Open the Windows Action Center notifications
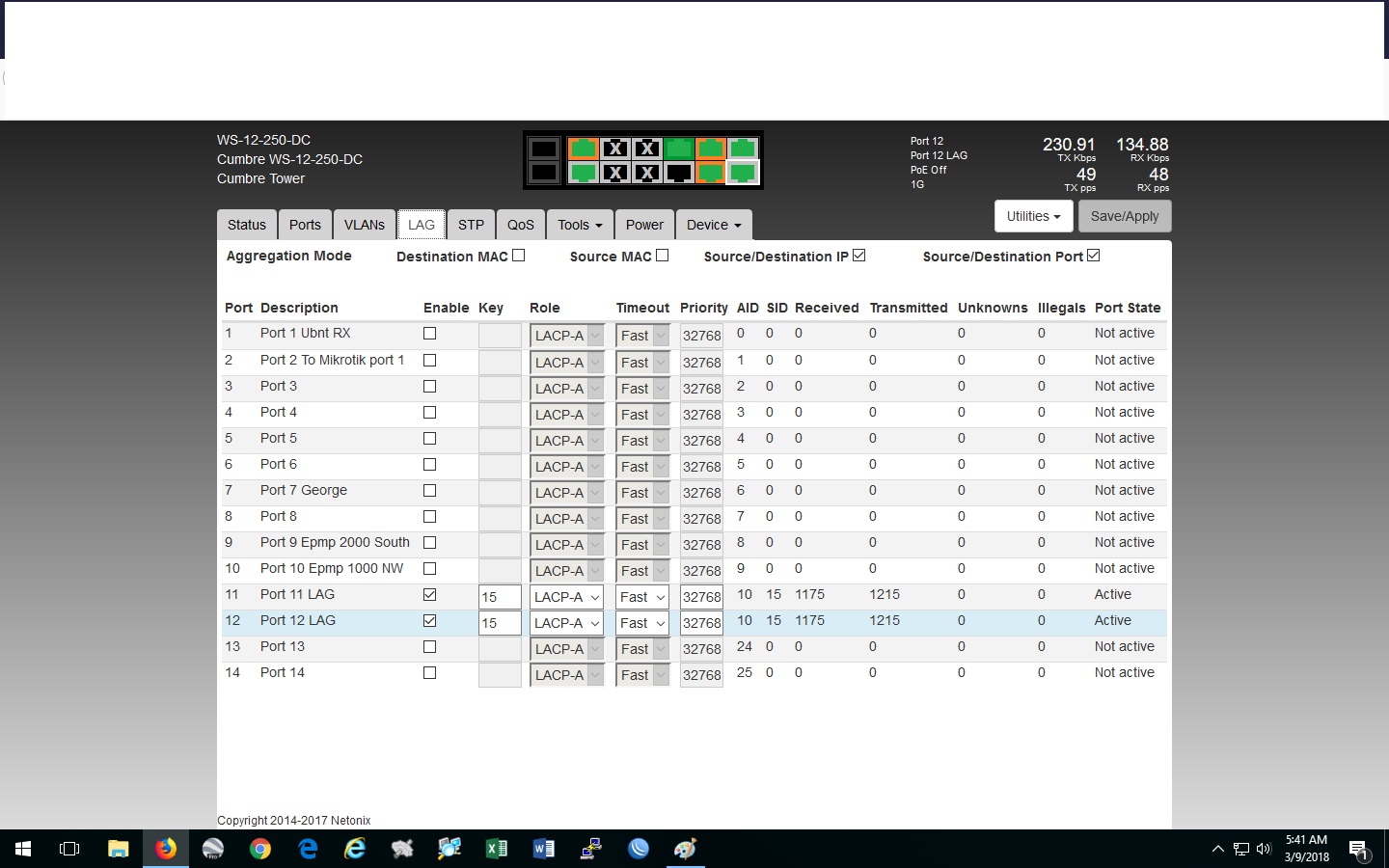This screenshot has width=1389, height=868. click(x=1358, y=850)
